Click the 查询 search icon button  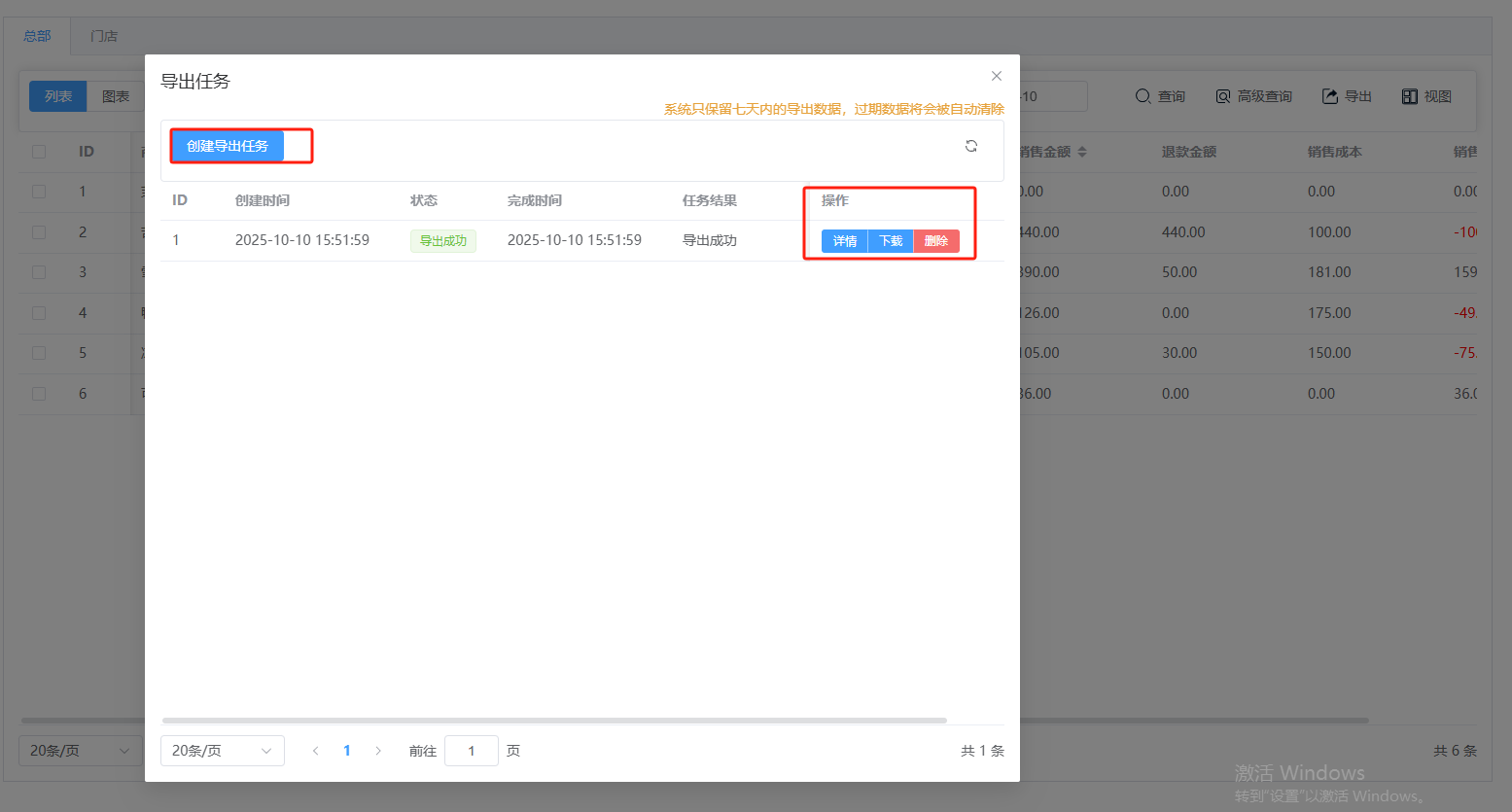[1160, 96]
